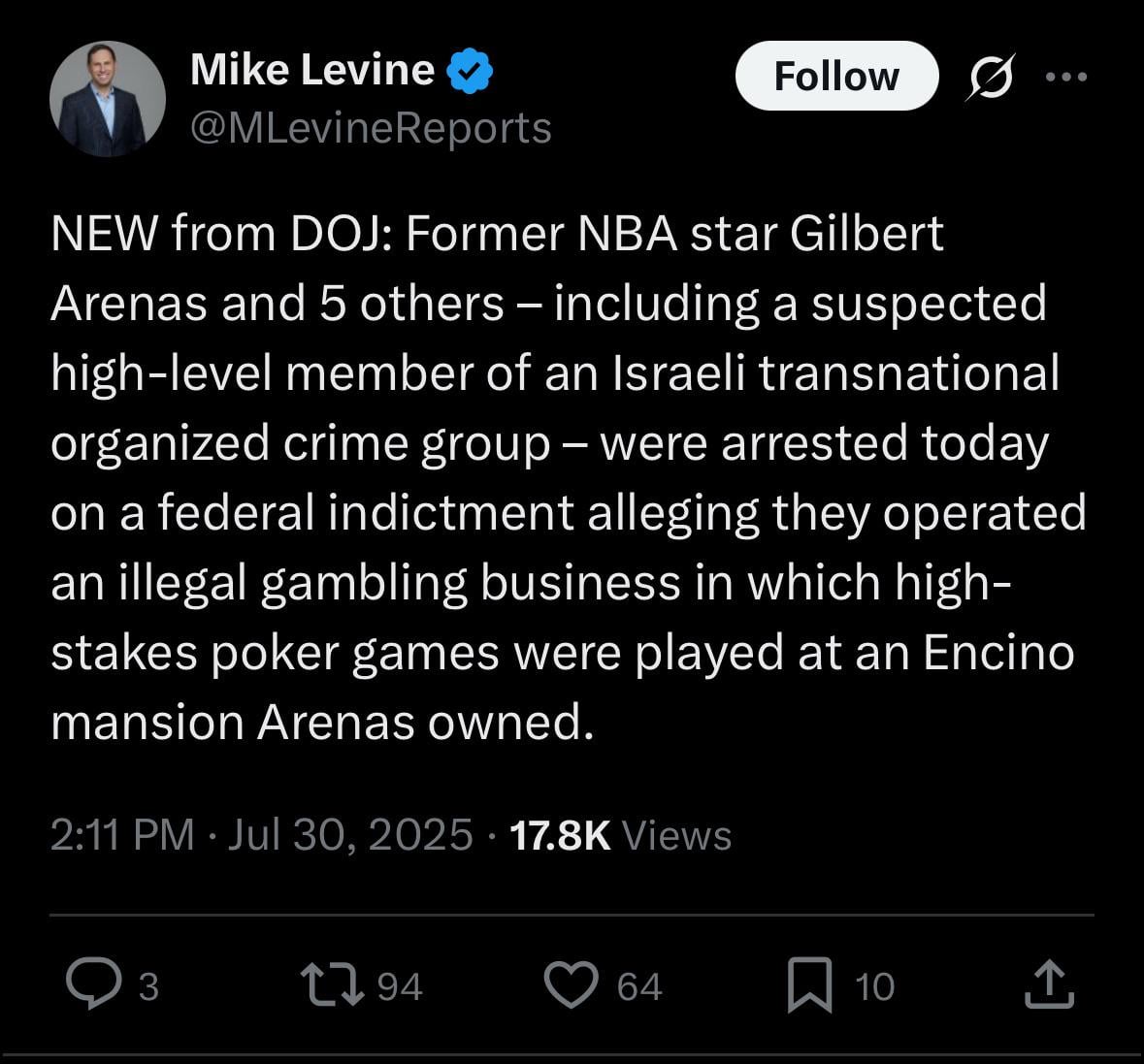Image resolution: width=1144 pixels, height=1064 pixels.
Task: Like the tweet with the heart icon
Action: [x=571, y=983]
